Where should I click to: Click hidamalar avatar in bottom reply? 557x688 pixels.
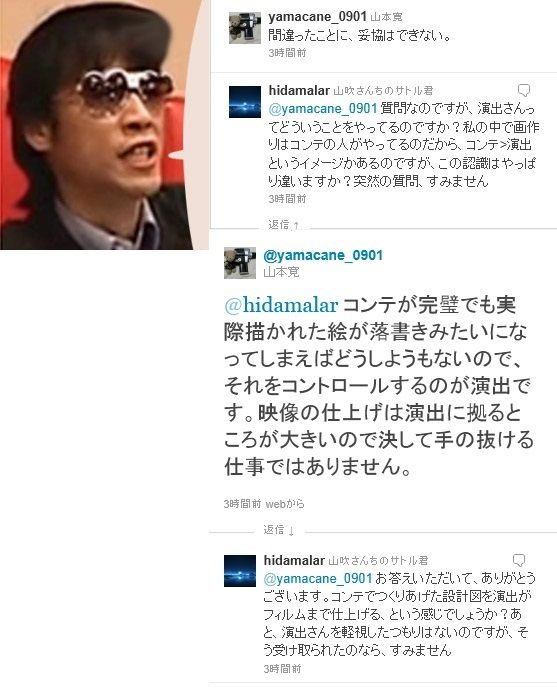click(240, 571)
